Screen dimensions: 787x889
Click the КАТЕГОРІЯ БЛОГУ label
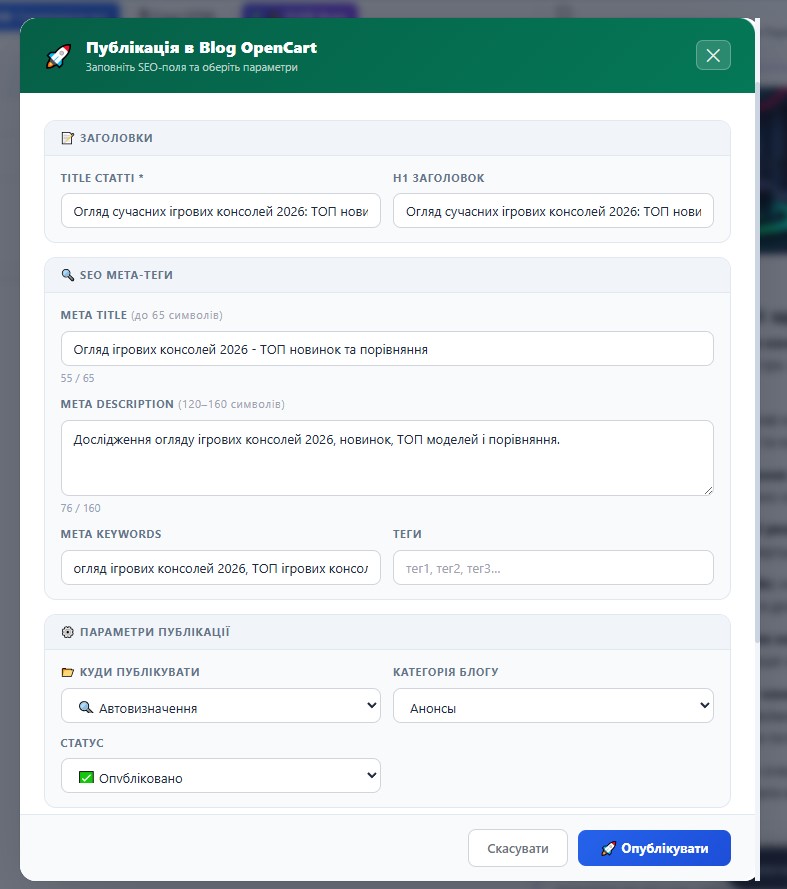pos(446,672)
